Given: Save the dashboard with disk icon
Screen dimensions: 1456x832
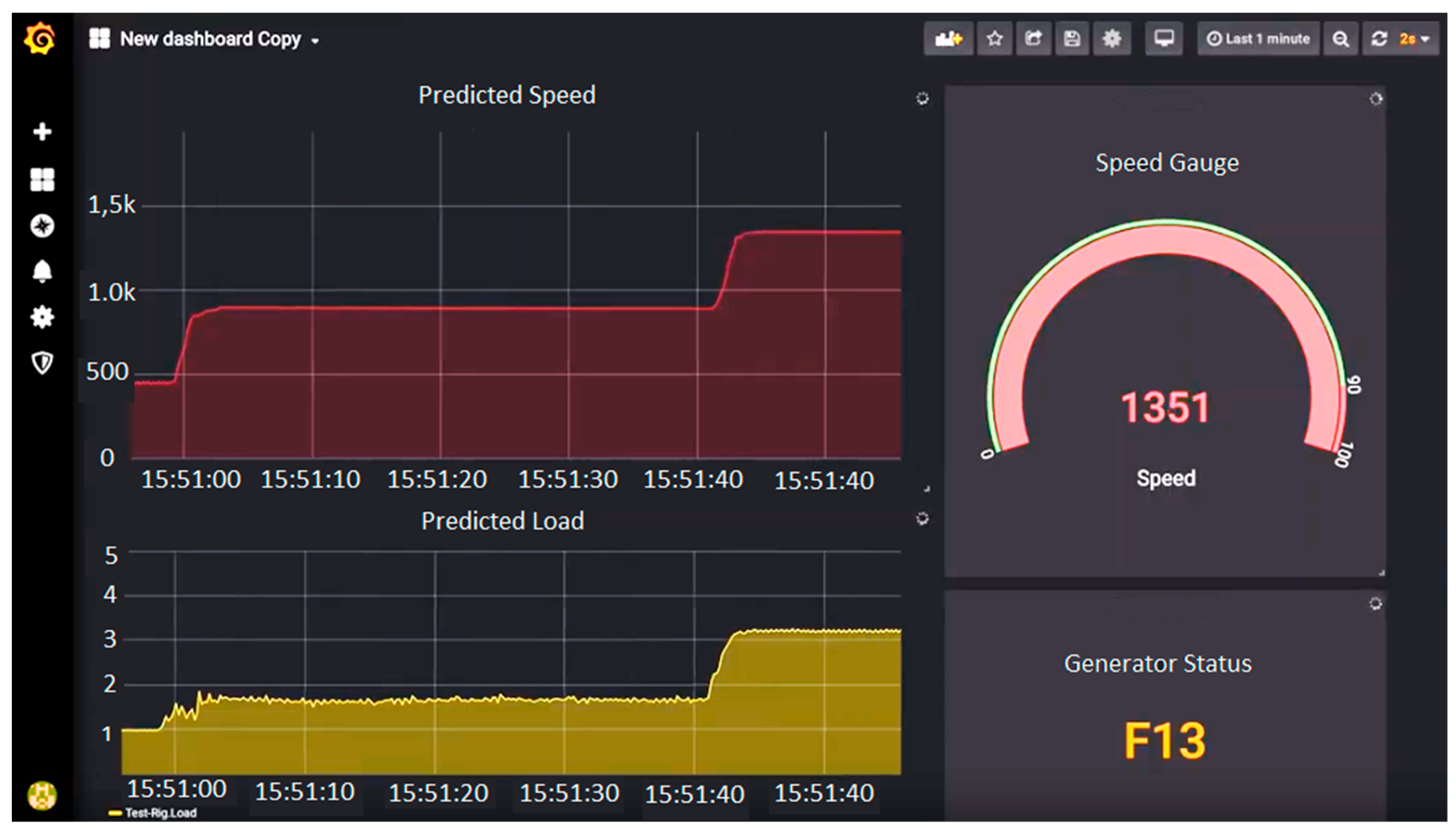Looking at the screenshot, I should point(1072,39).
